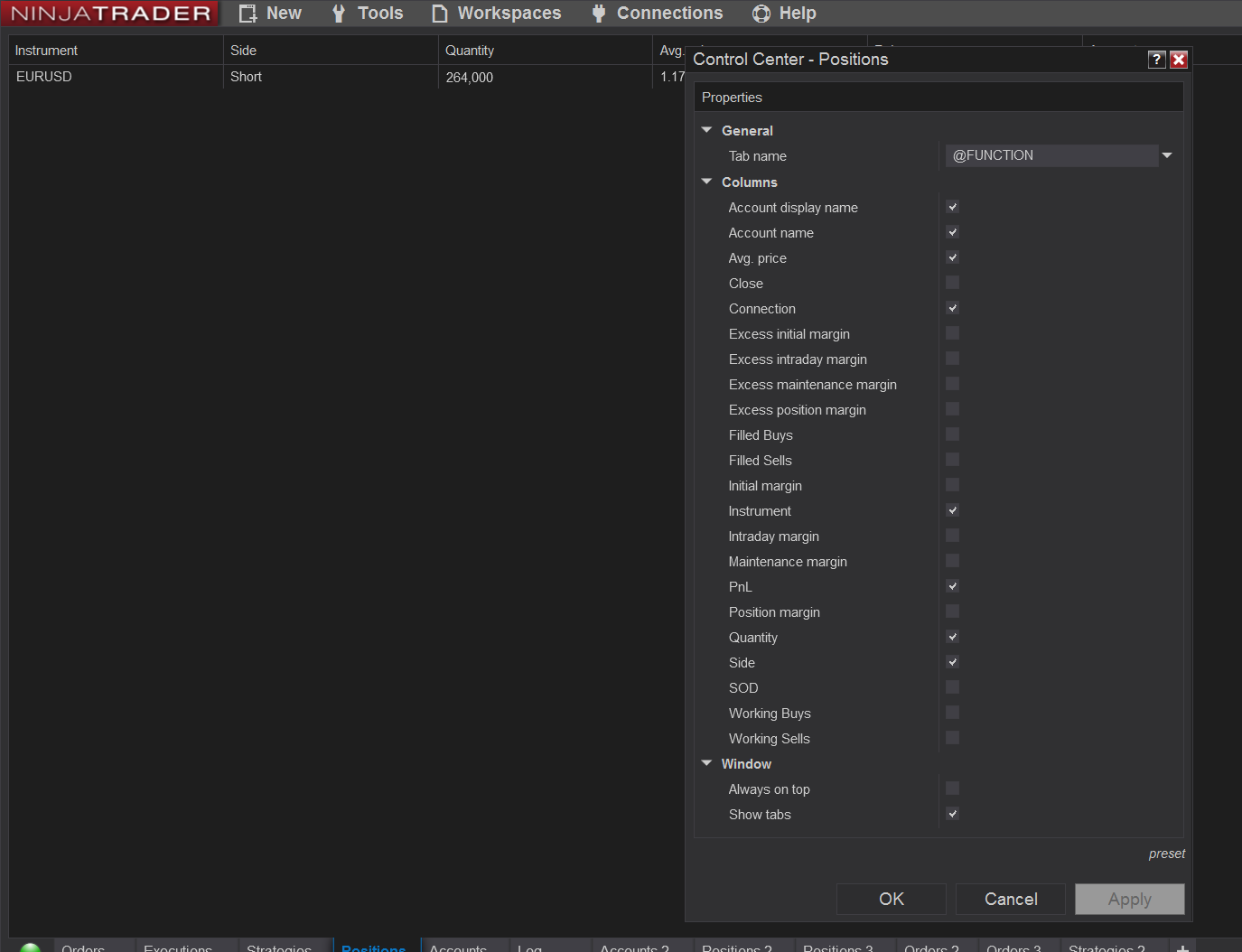Check the Working Sells column
The height and width of the screenshot is (952, 1242).
952,738
